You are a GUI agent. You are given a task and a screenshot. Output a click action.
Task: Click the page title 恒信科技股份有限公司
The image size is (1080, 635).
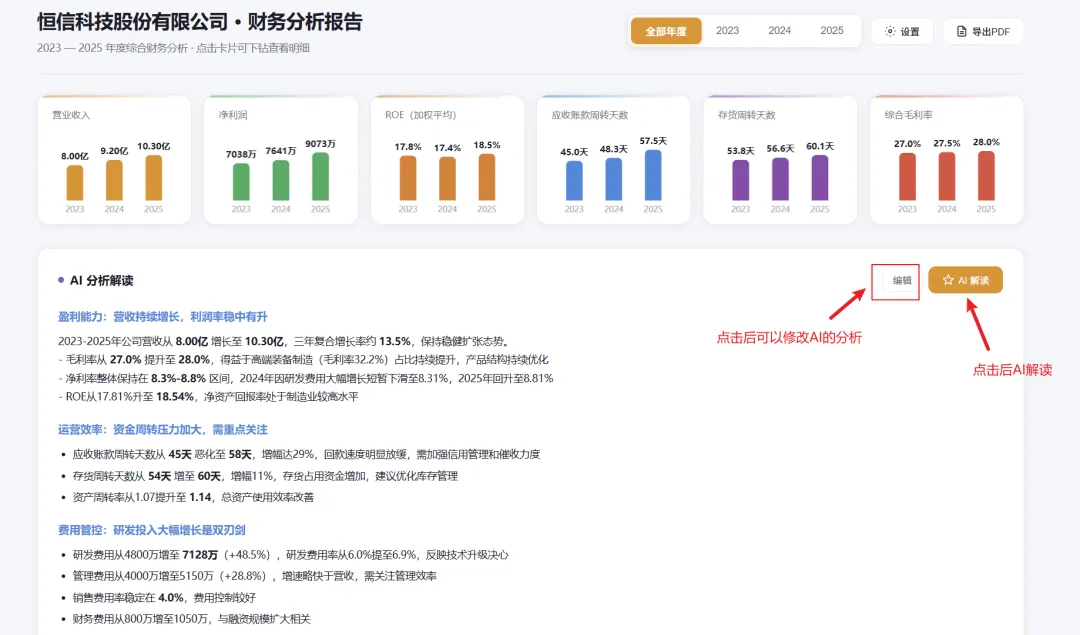[x=132, y=22]
